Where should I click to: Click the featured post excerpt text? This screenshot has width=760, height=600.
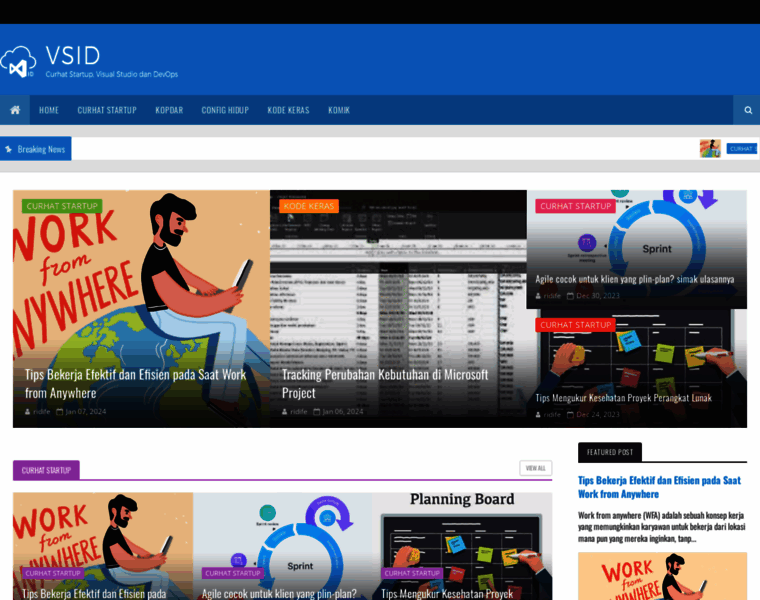[661, 527]
